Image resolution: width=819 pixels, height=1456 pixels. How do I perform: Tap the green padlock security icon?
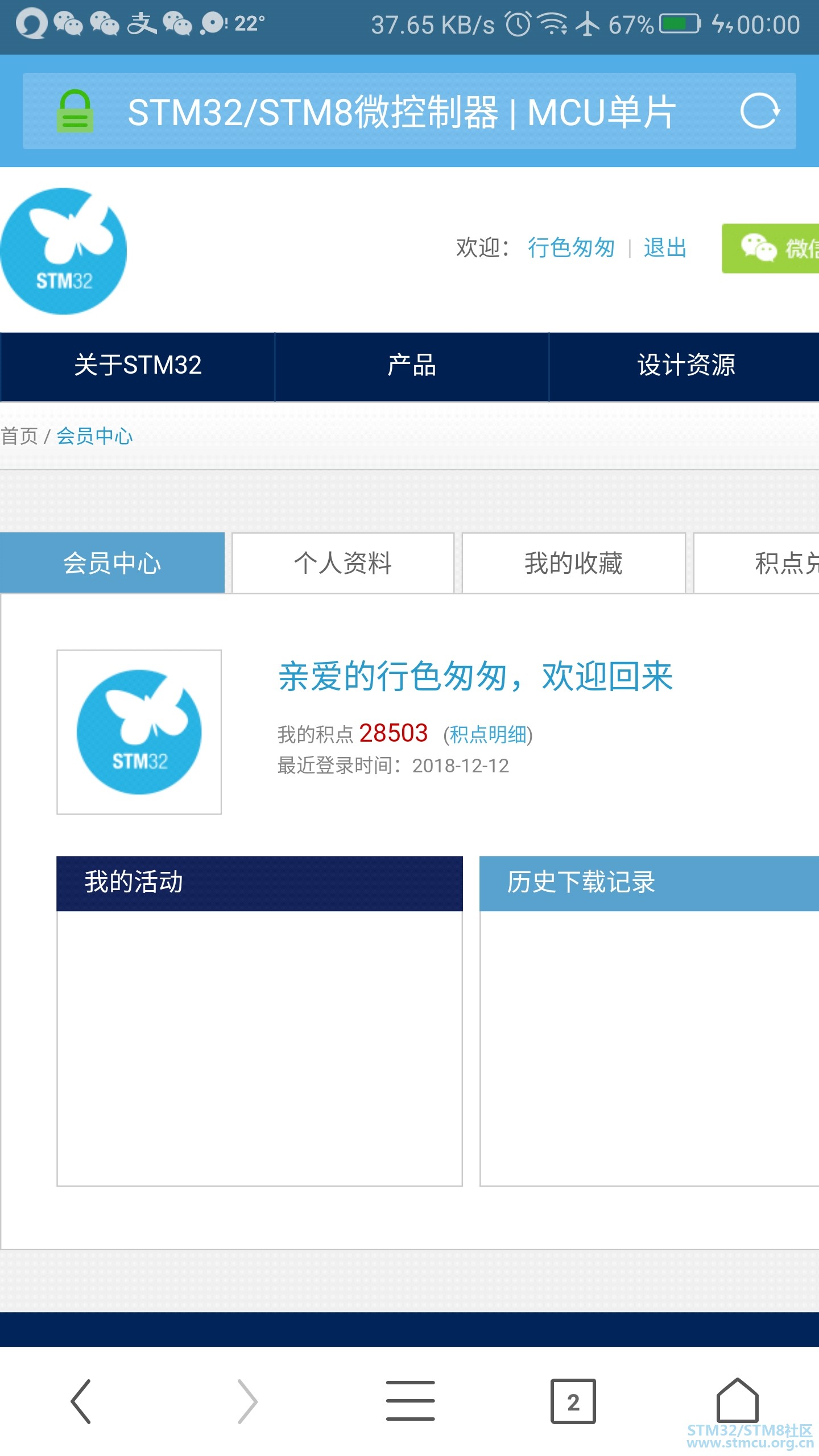coord(75,111)
